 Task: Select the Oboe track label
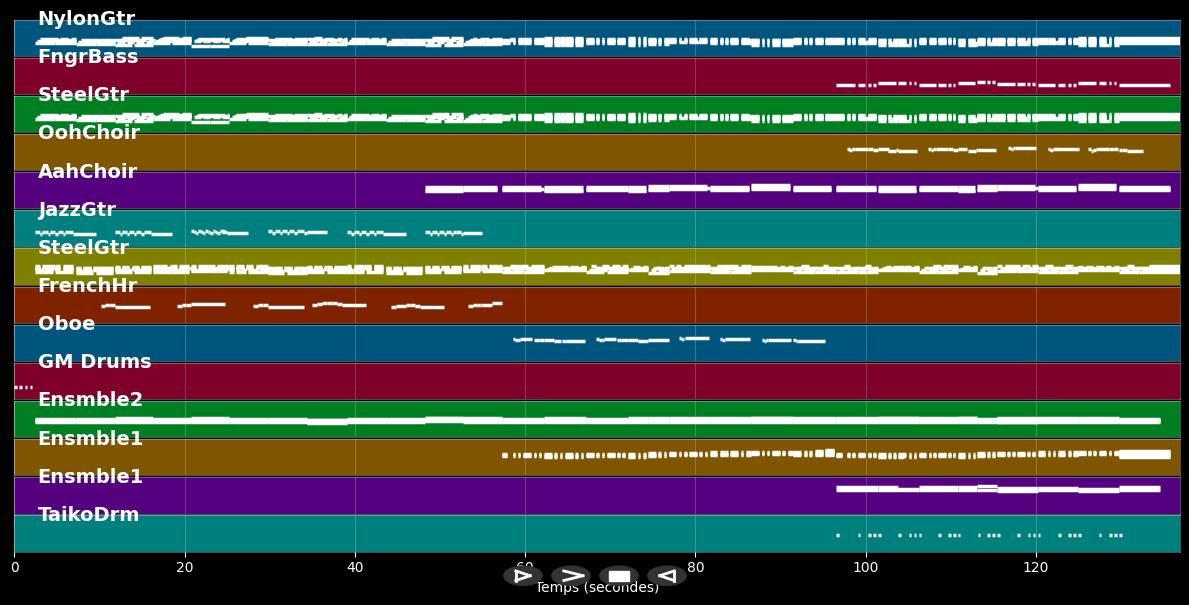[x=66, y=324]
